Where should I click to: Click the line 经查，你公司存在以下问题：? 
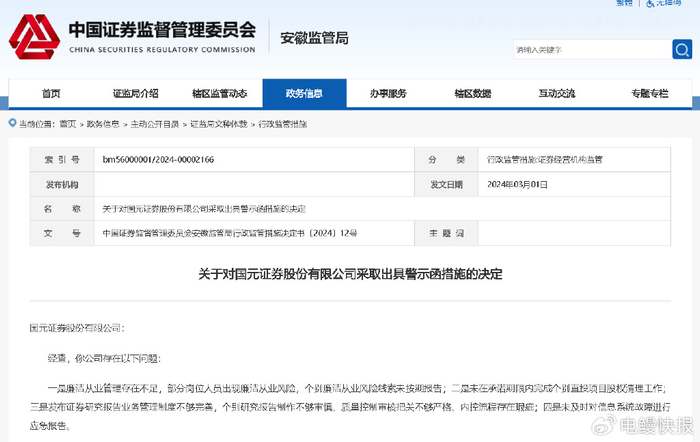point(104,359)
